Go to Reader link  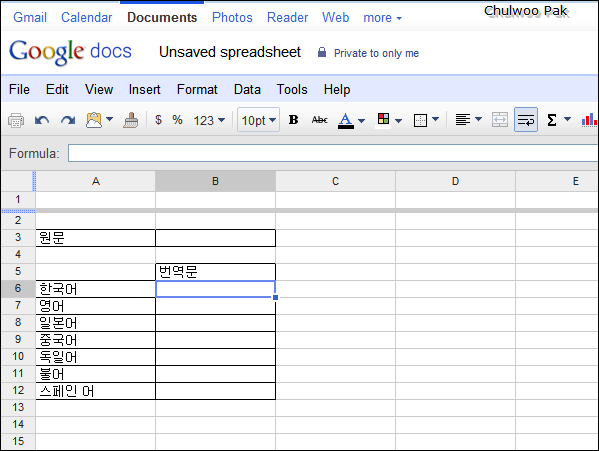[287, 17]
